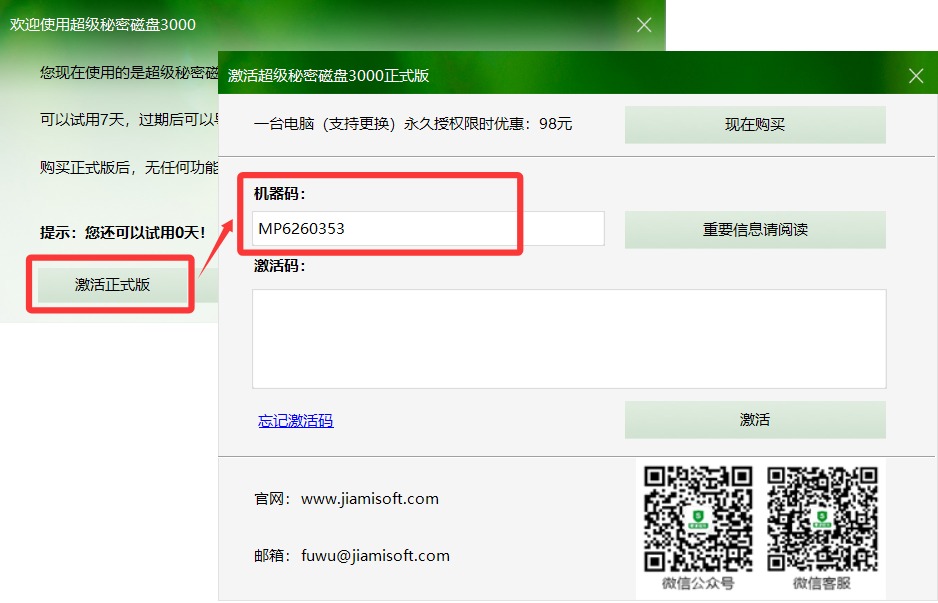The height and width of the screenshot is (603, 938).
Task: Focus the 激活码 text area
Action: click(569, 339)
